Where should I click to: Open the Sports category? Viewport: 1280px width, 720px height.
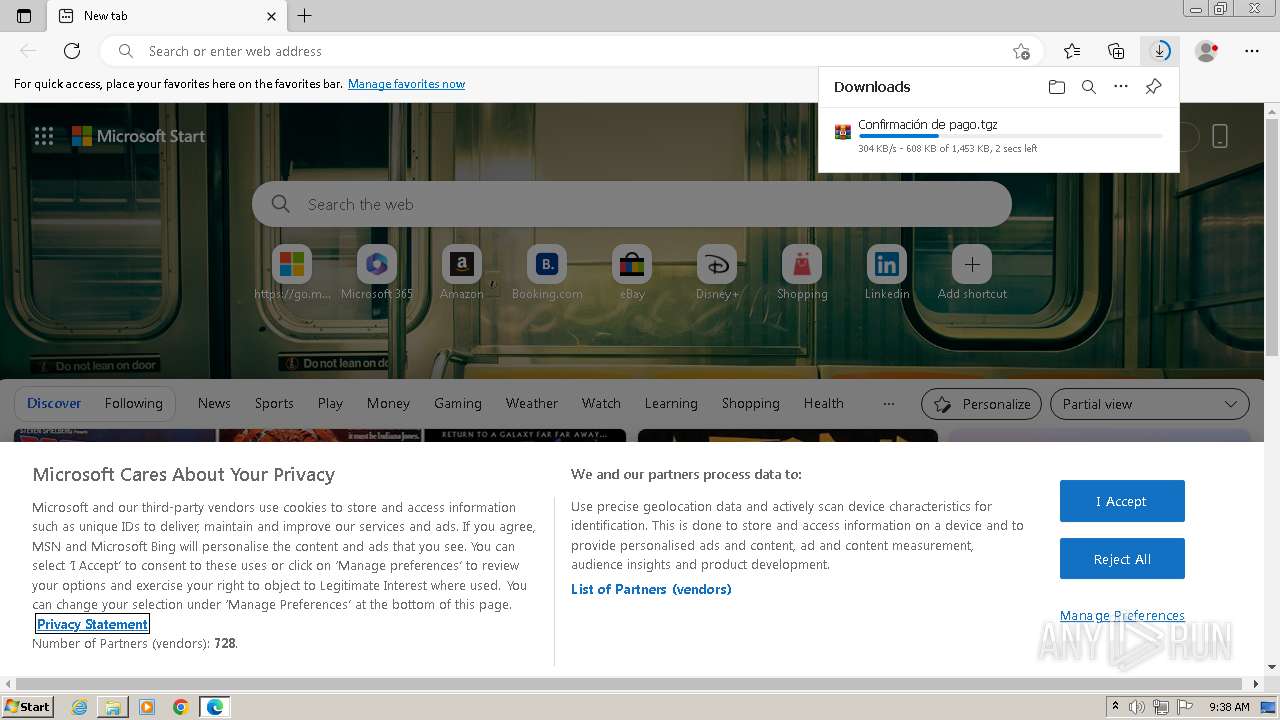[274, 403]
